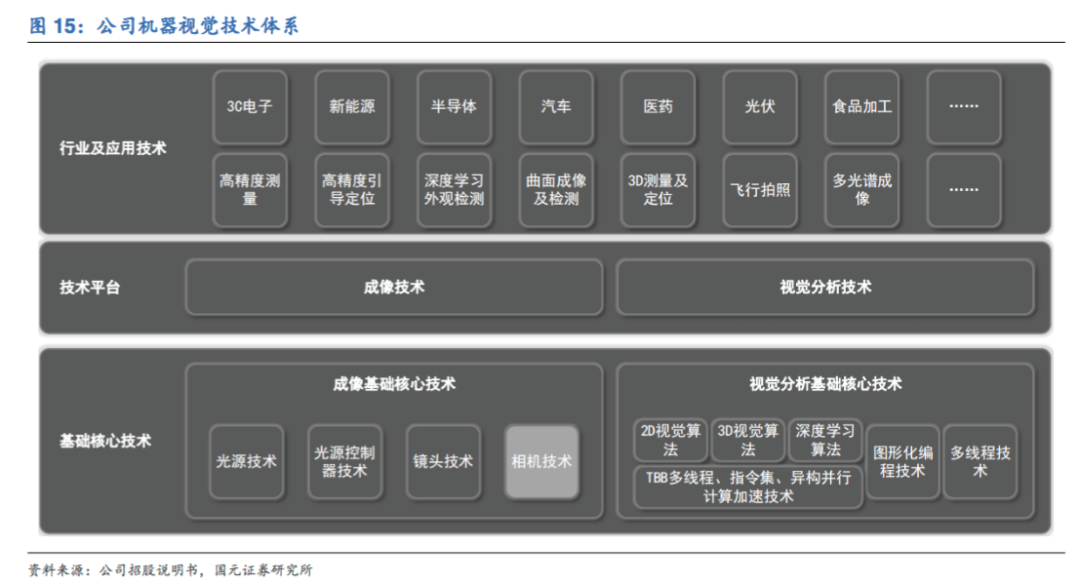The image size is (1080, 584).
Task: Click the 技术平台 row label
Action: [90, 288]
